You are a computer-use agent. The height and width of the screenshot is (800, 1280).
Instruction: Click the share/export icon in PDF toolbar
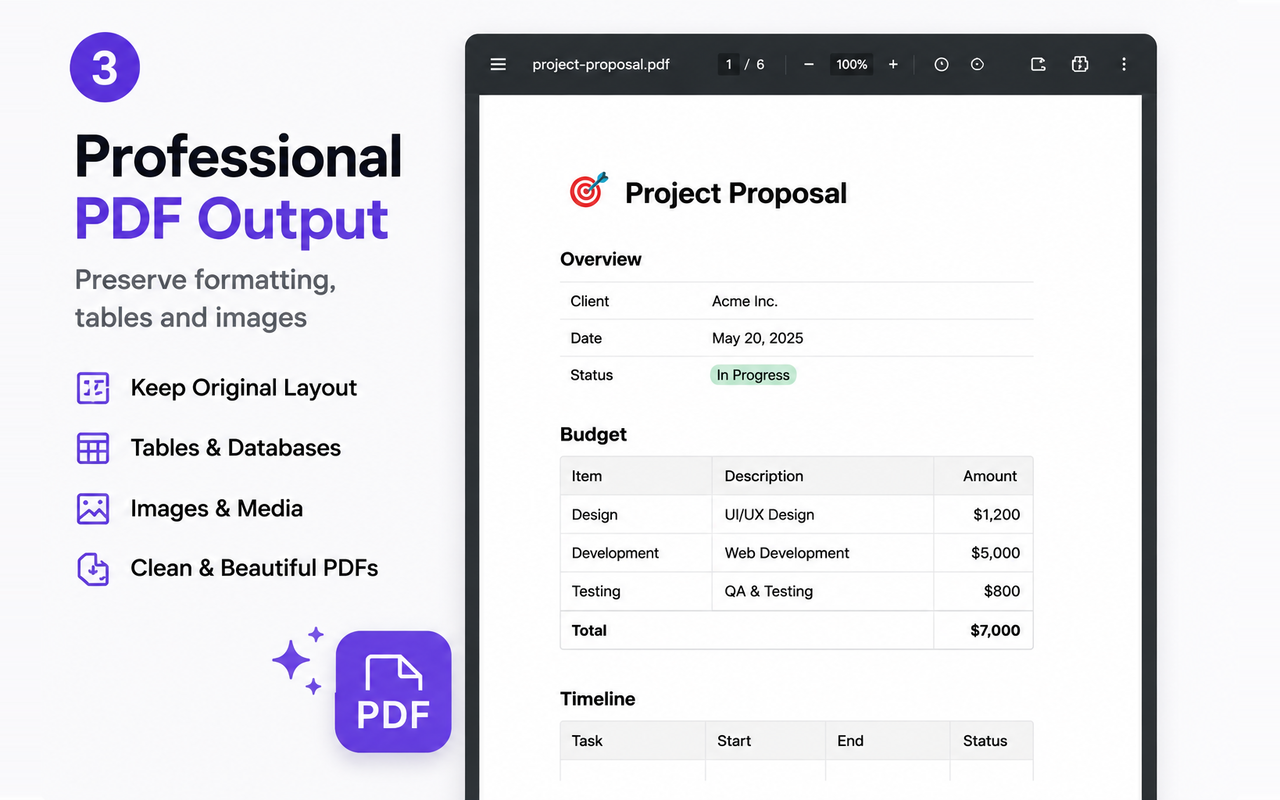point(1039,64)
